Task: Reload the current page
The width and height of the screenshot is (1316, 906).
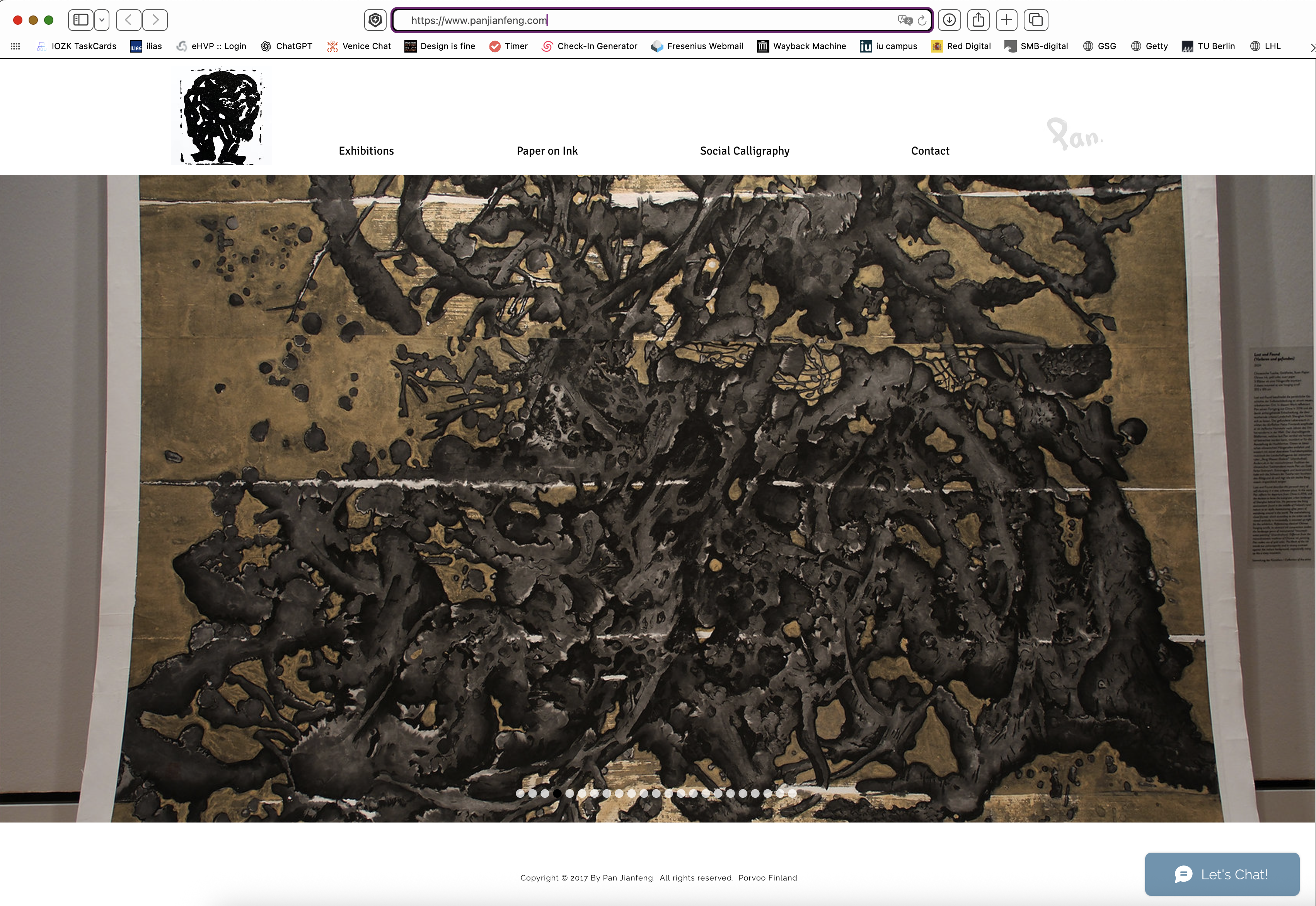Action: click(922, 20)
